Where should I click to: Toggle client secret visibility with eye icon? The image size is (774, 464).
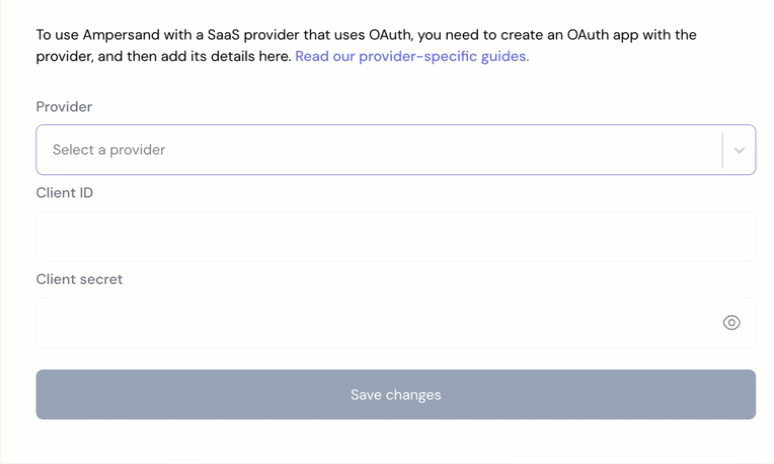(731, 322)
